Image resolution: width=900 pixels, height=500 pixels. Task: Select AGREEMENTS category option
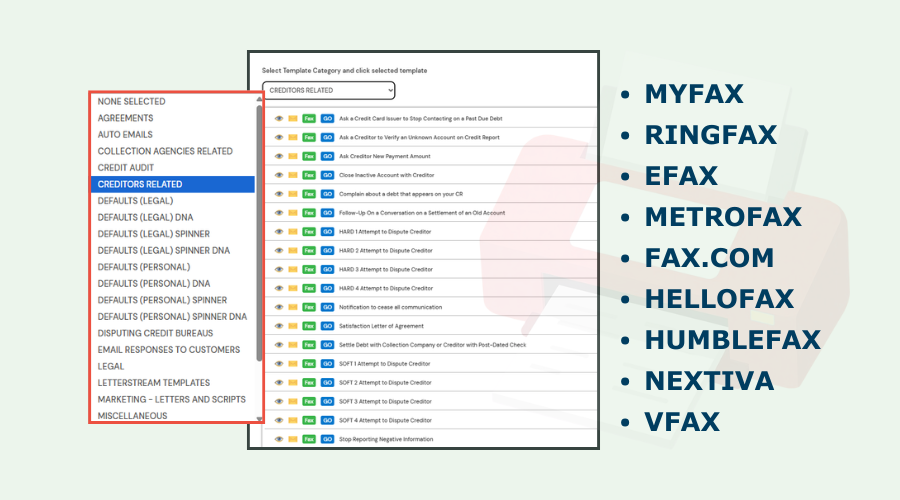[x=173, y=118]
